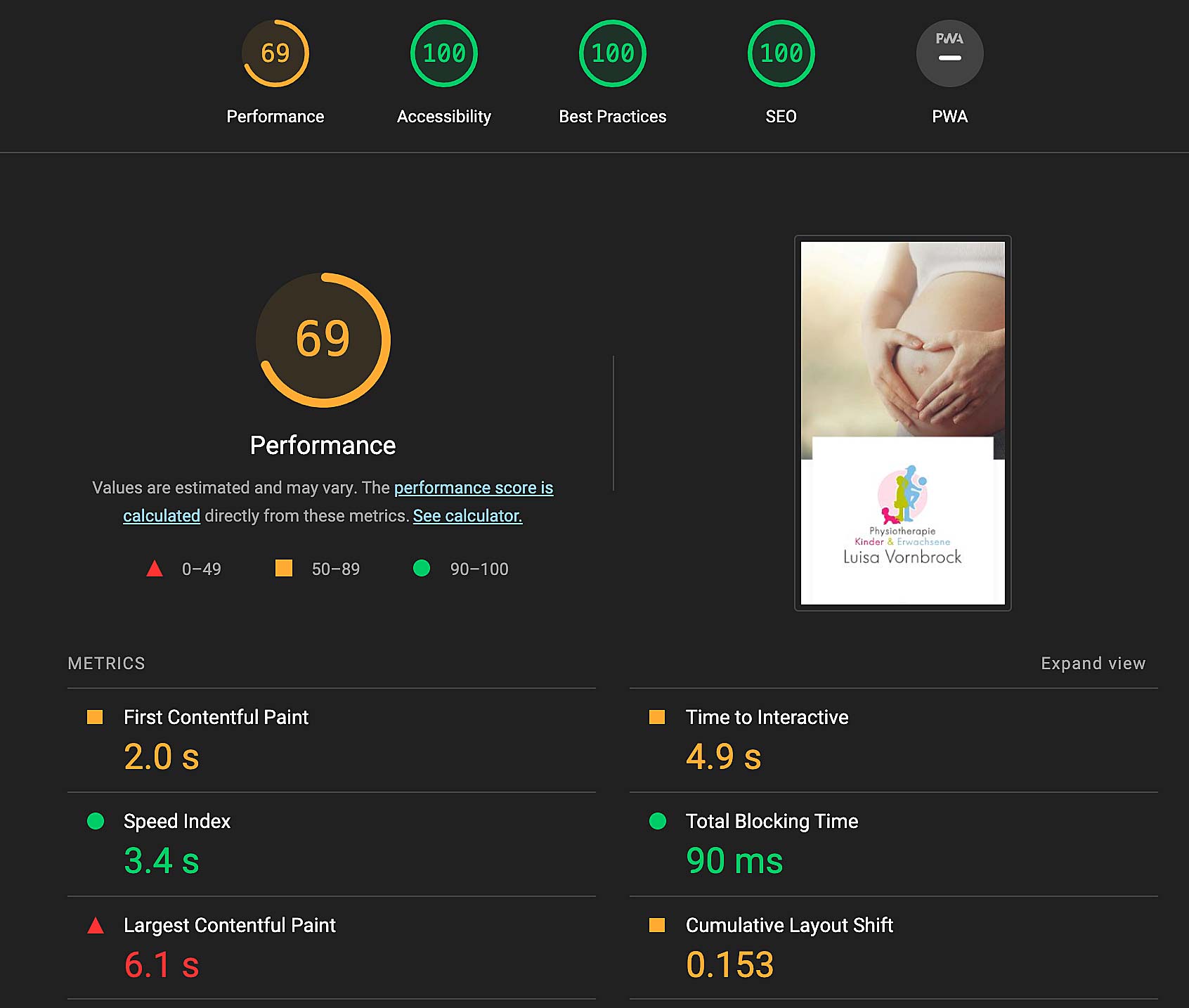Click orange square beside First Contentful Paint
Screen dimensions: 1189x1008
[95, 717]
